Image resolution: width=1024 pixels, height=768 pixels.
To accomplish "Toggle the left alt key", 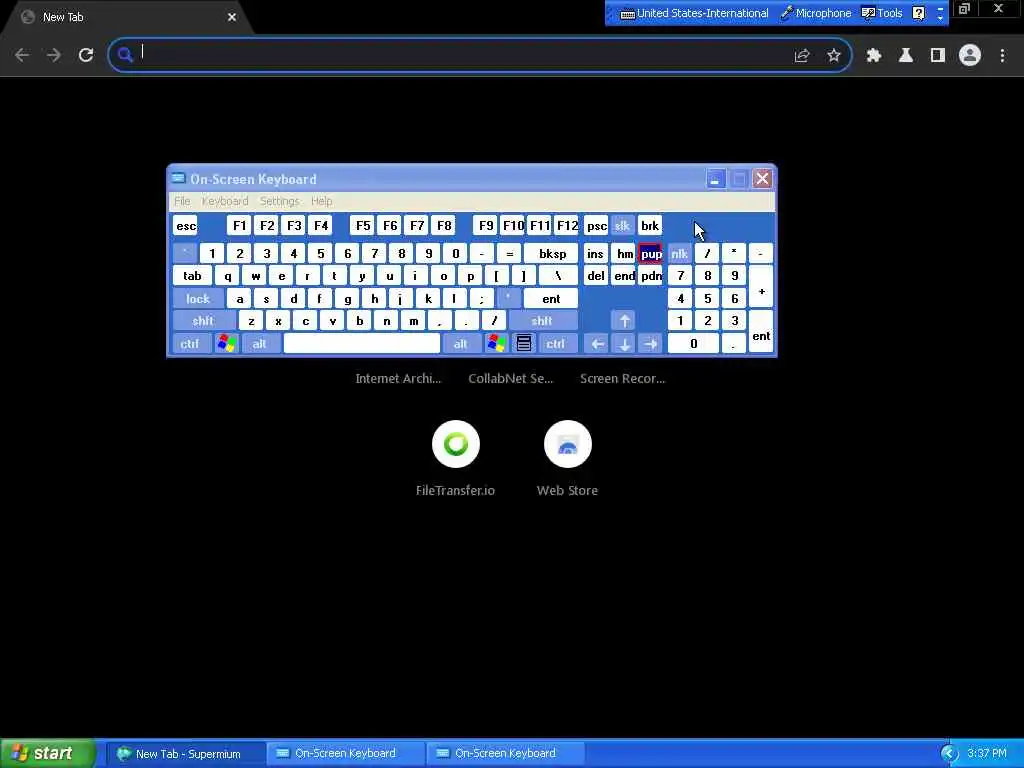I will point(260,344).
